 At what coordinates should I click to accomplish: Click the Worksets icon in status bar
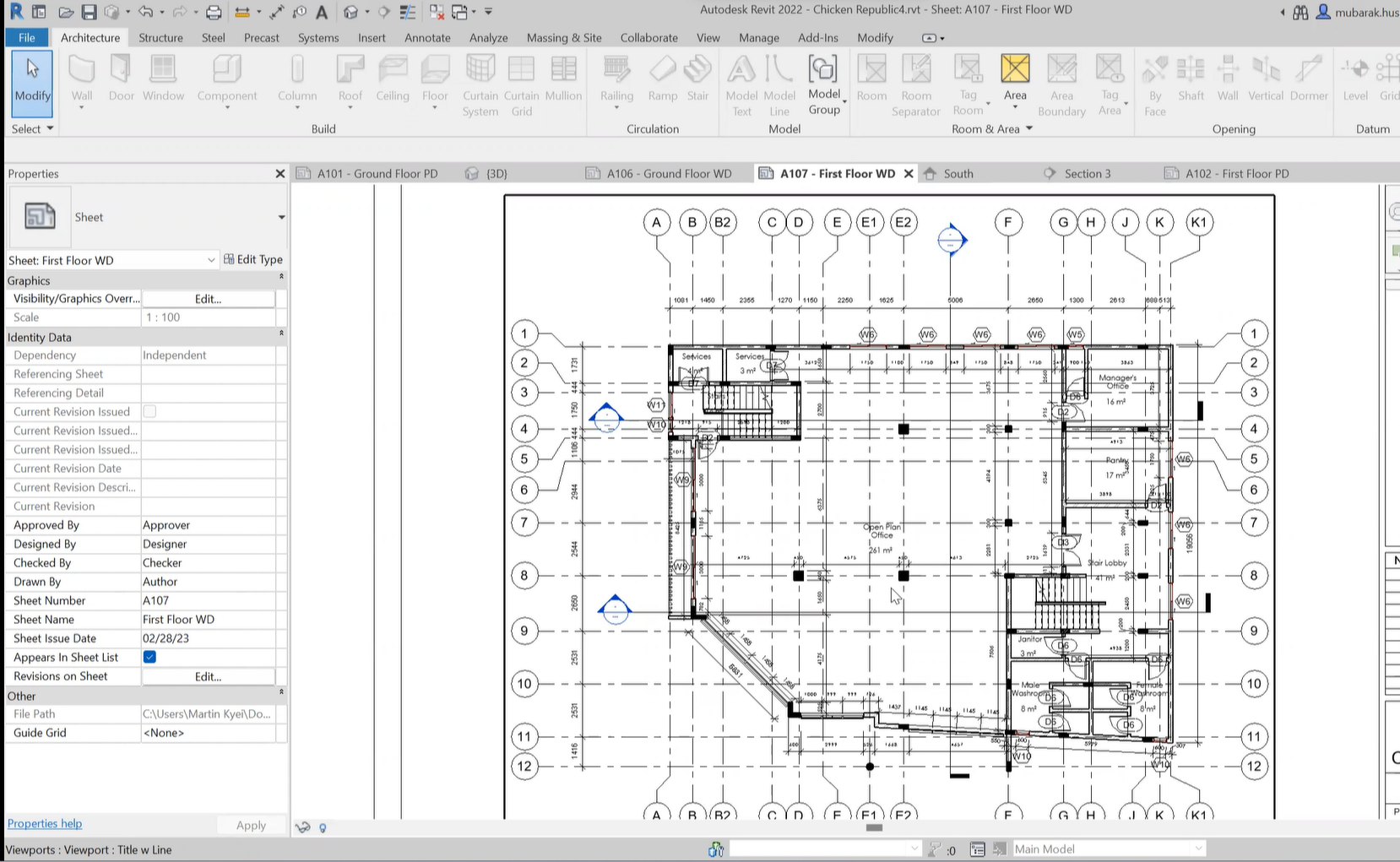[716, 848]
